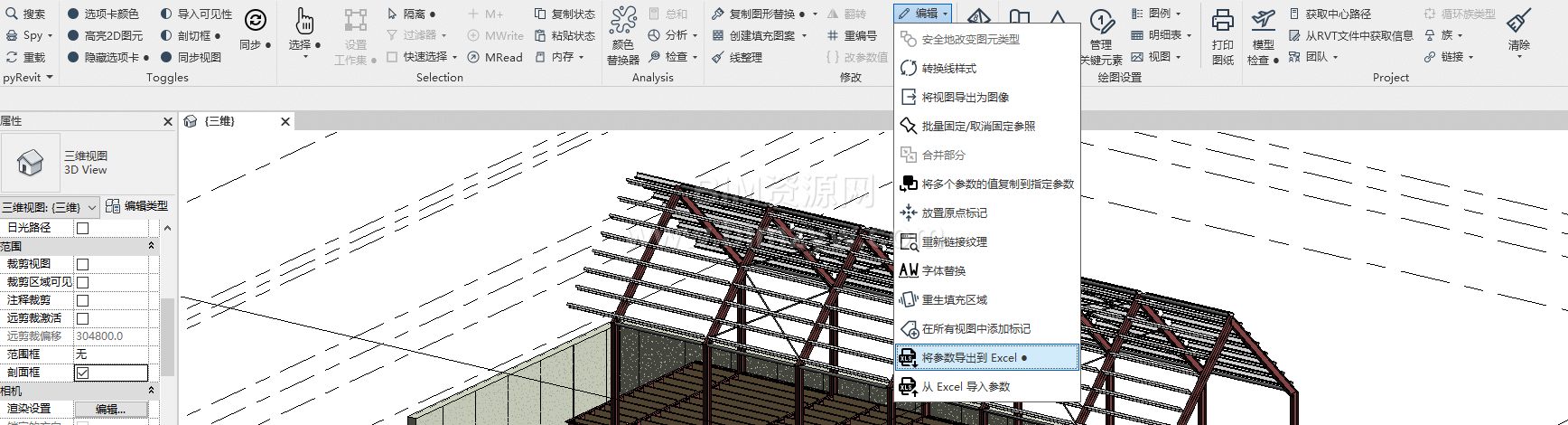Click the 清除 broom icon
This screenshot has height=425, width=1568.
click(x=1519, y=20)
